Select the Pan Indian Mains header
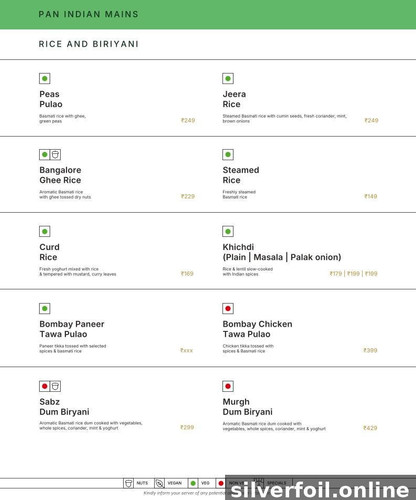 pyautogui.click(x=88, y=14)
